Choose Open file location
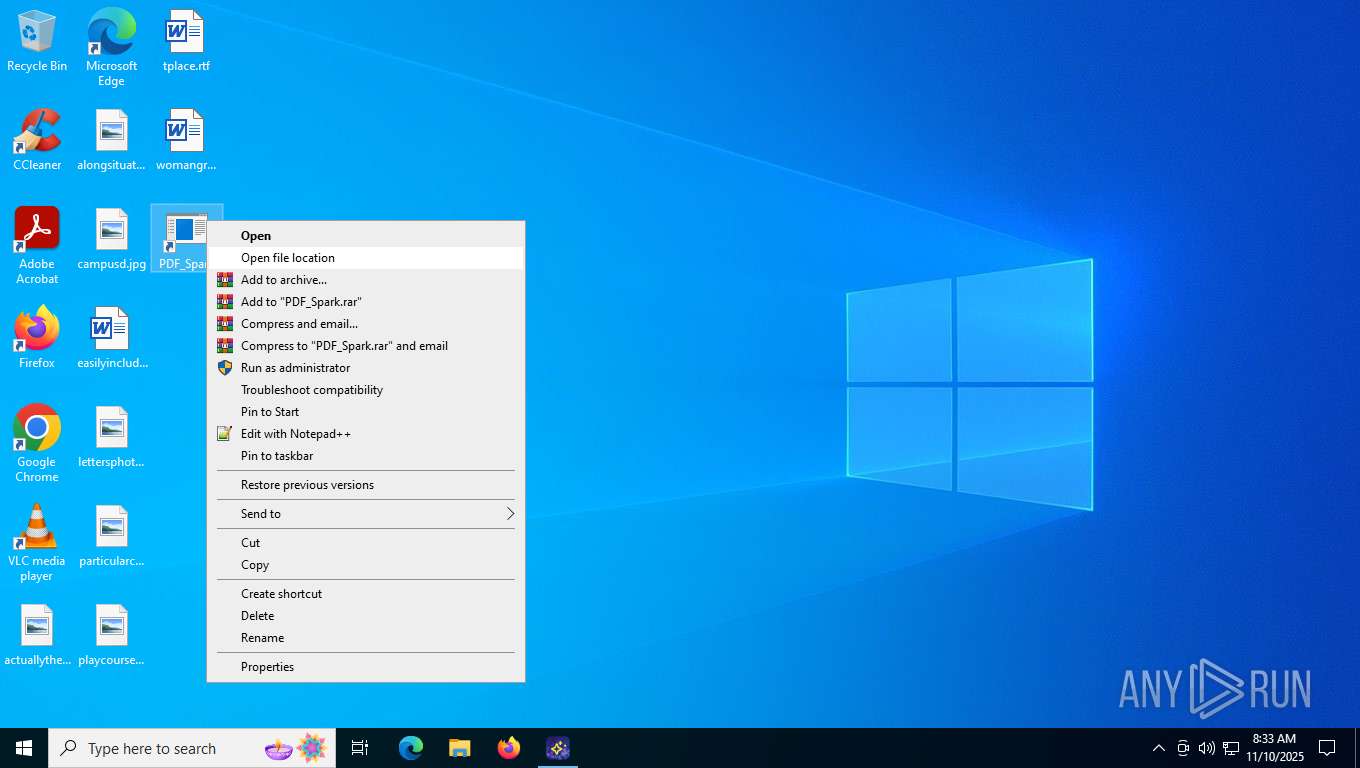 point(366,258)
